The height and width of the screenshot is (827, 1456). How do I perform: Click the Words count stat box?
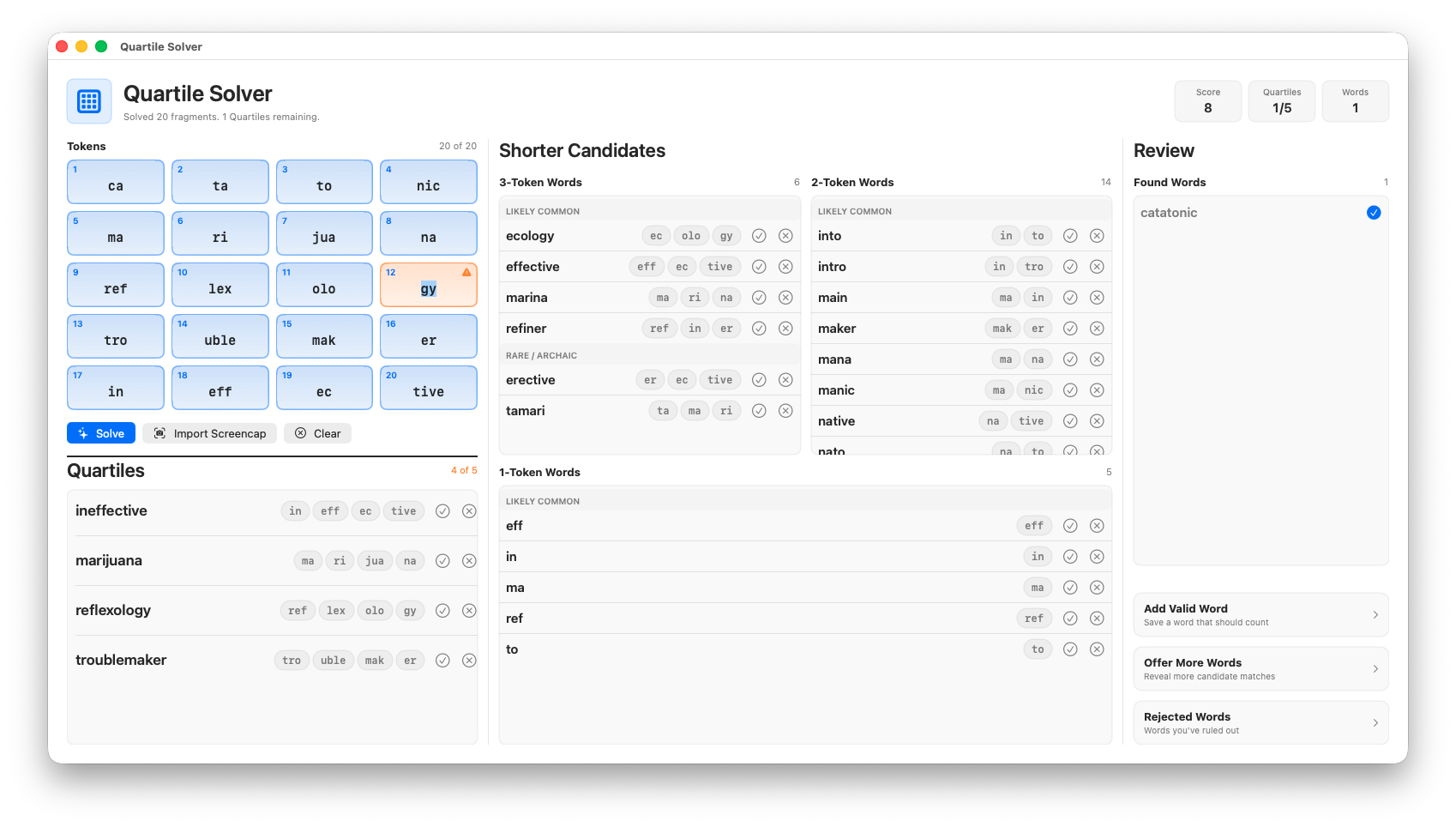click(1356, 101)
